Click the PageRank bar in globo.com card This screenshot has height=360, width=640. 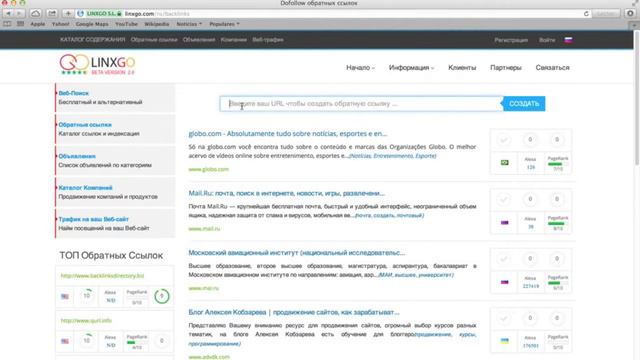[x=558, y=163]
